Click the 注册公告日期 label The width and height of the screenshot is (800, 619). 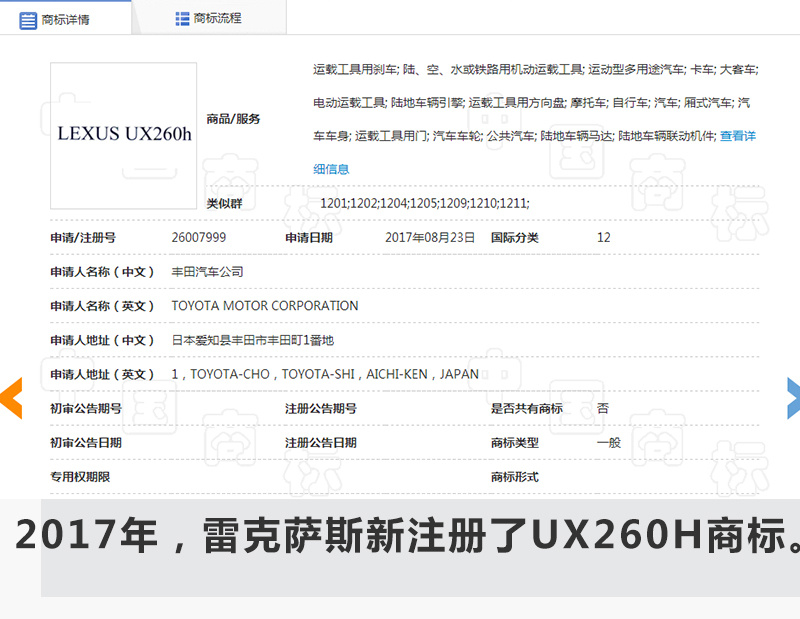320,442
